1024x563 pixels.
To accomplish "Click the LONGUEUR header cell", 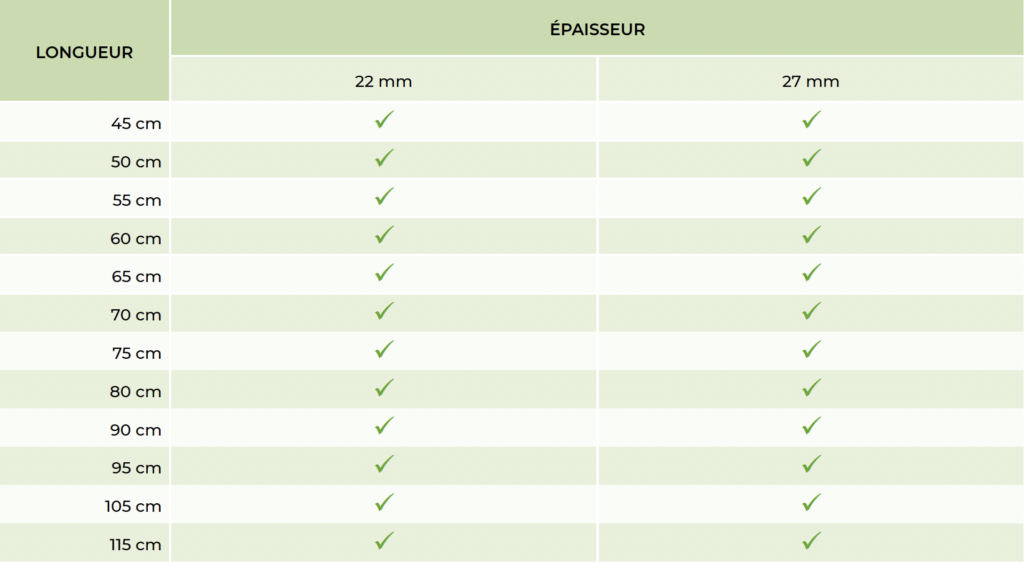I will tap(85, 52).
